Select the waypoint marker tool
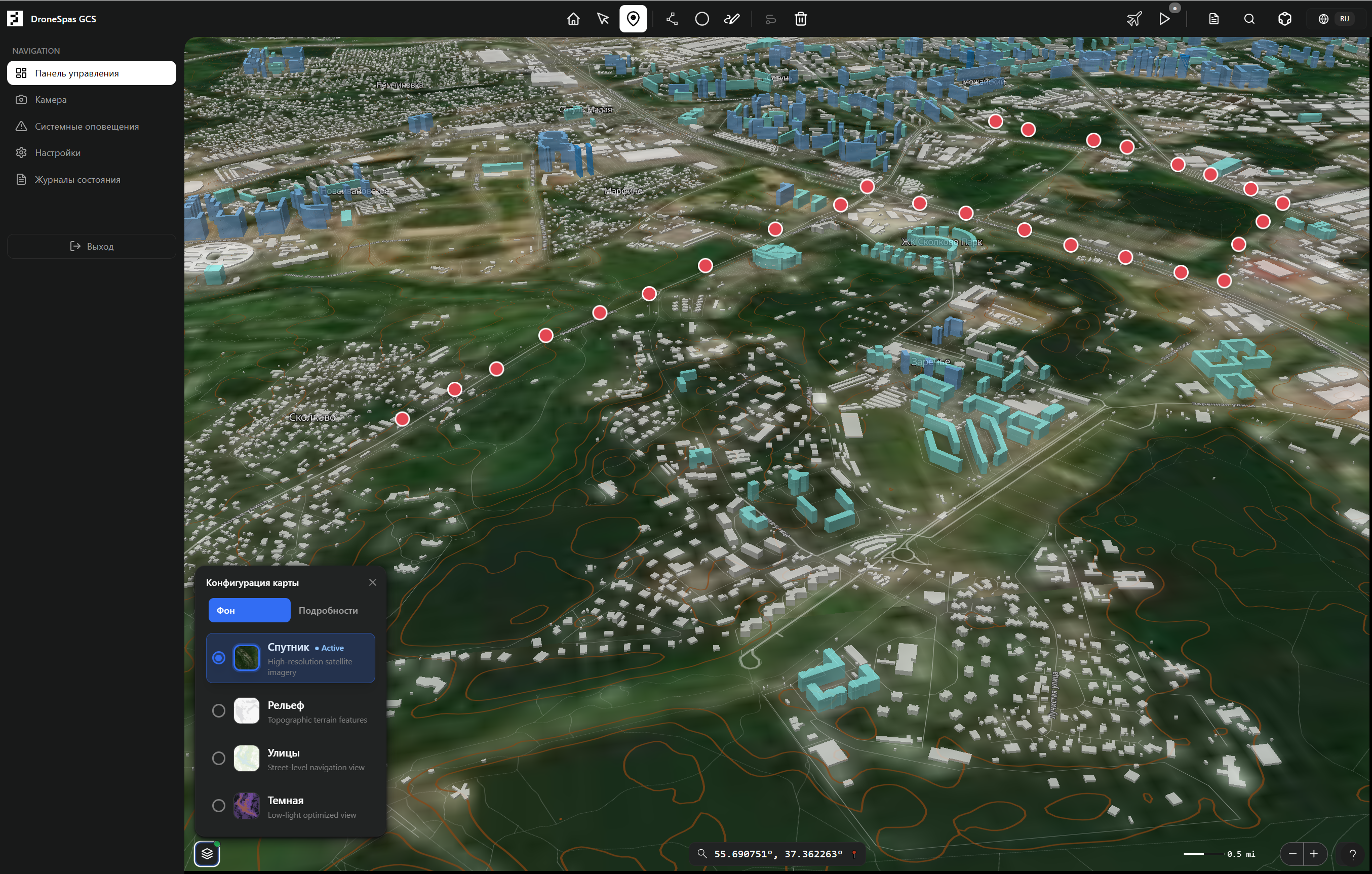1372x874 pixels. tap(633, 19)
